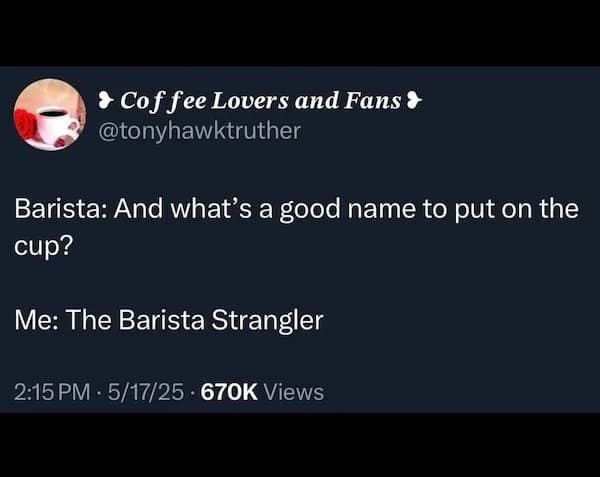Click the Barista question line of the tweet

click(297, 227)
